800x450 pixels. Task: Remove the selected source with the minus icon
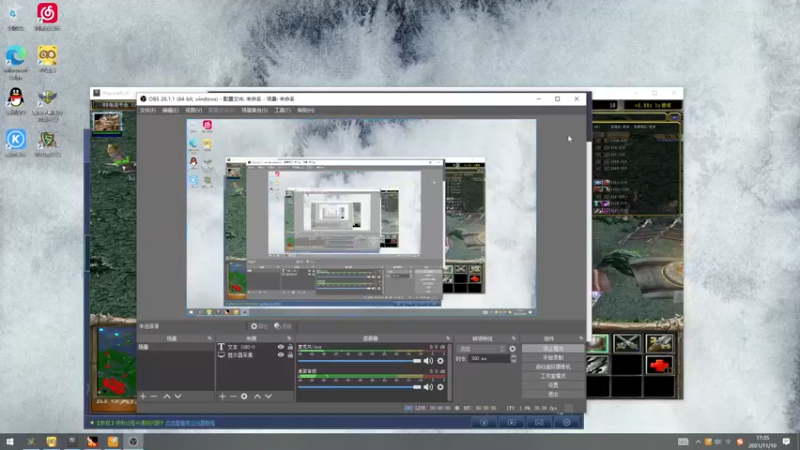pos(233,396)
